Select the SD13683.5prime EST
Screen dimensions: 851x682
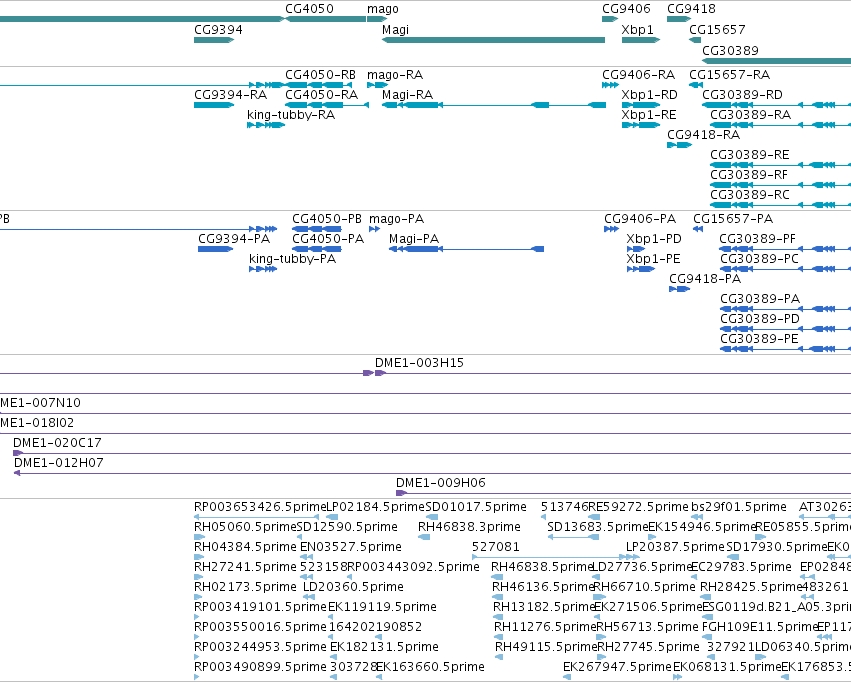[573, 537]
